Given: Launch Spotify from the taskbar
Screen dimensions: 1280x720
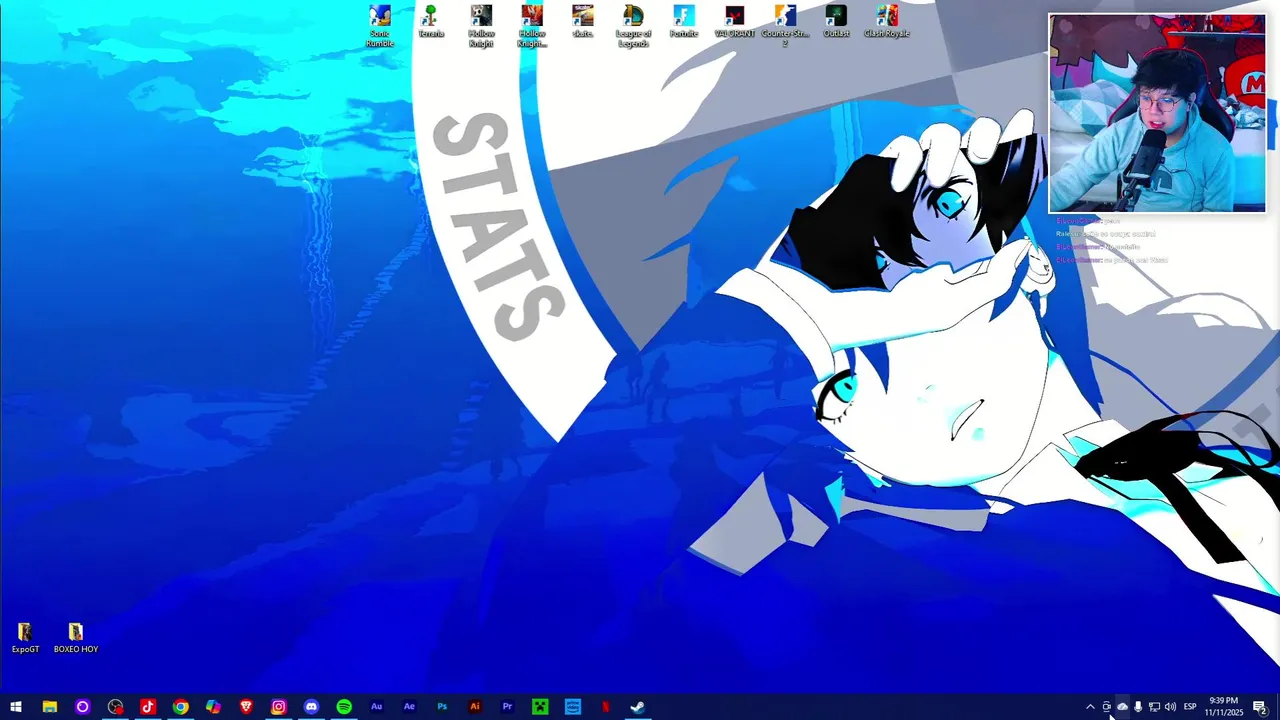Looking at the screenshot, I should point(344,707).
